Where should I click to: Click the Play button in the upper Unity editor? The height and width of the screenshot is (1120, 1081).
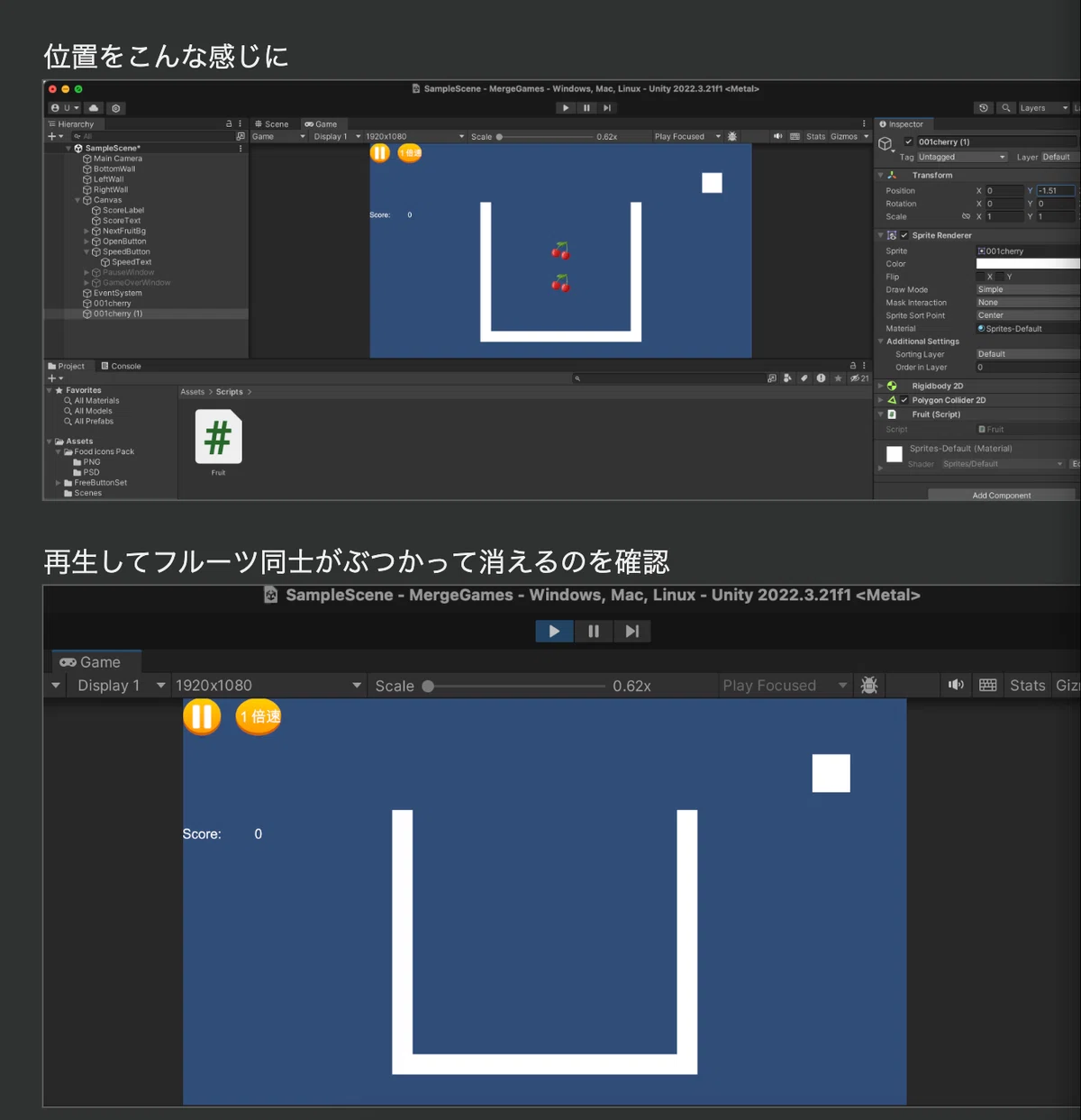click(x=566, y=107)
